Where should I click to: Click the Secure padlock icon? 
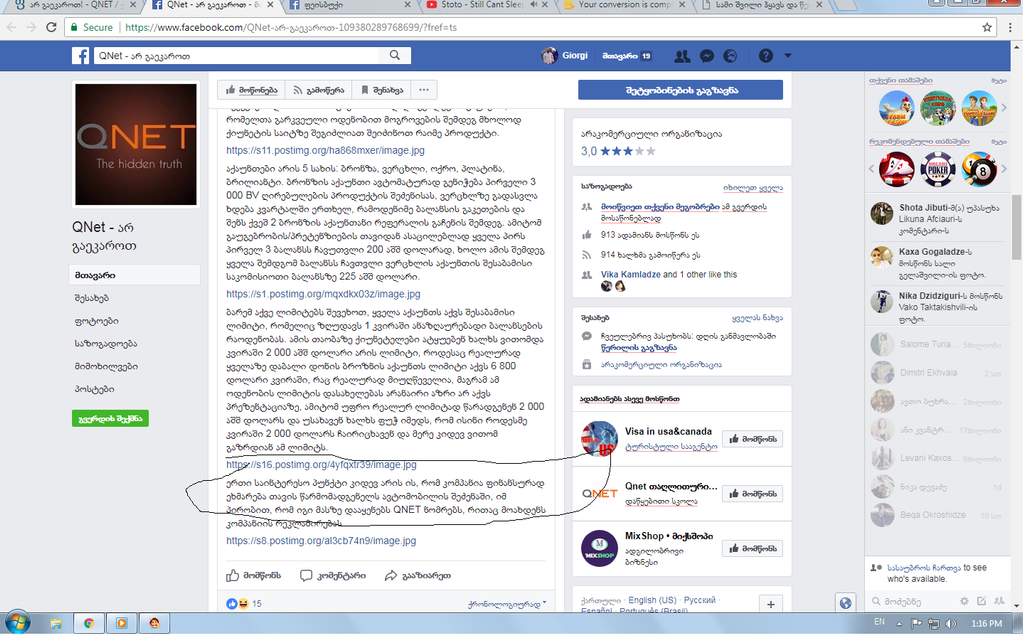74,27
